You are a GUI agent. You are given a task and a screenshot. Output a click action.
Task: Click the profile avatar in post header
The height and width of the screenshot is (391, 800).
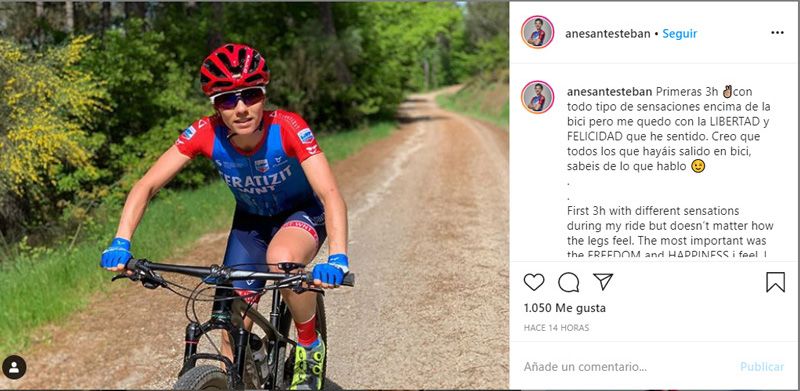537,32
